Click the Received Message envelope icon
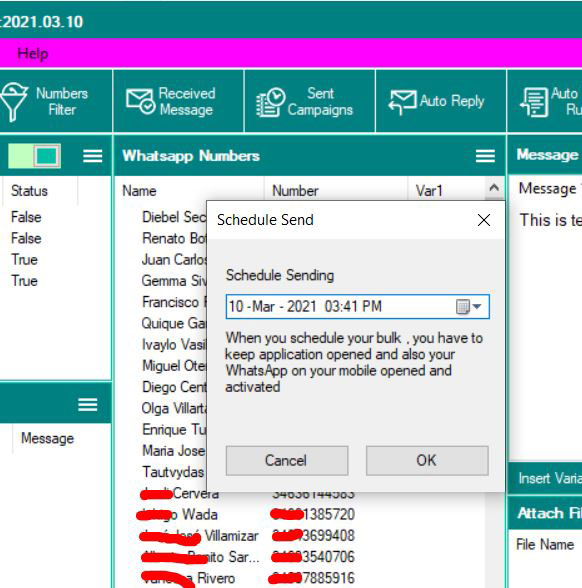Image resolution: width=582 pixels, height=588 pixels. (140, 101)
